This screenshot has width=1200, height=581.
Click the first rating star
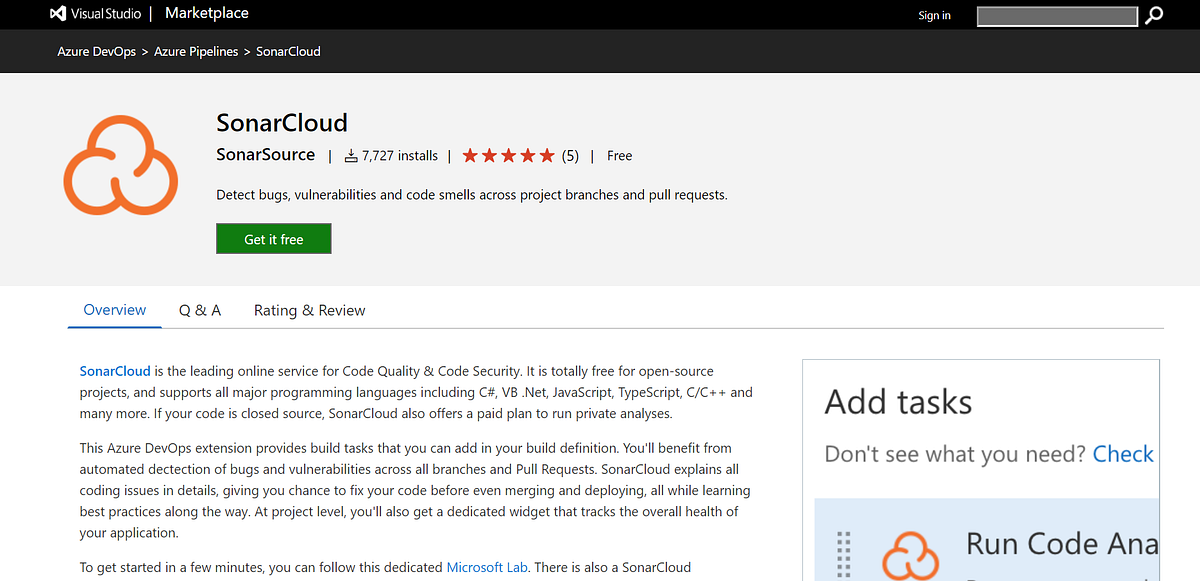coord(469,155)
